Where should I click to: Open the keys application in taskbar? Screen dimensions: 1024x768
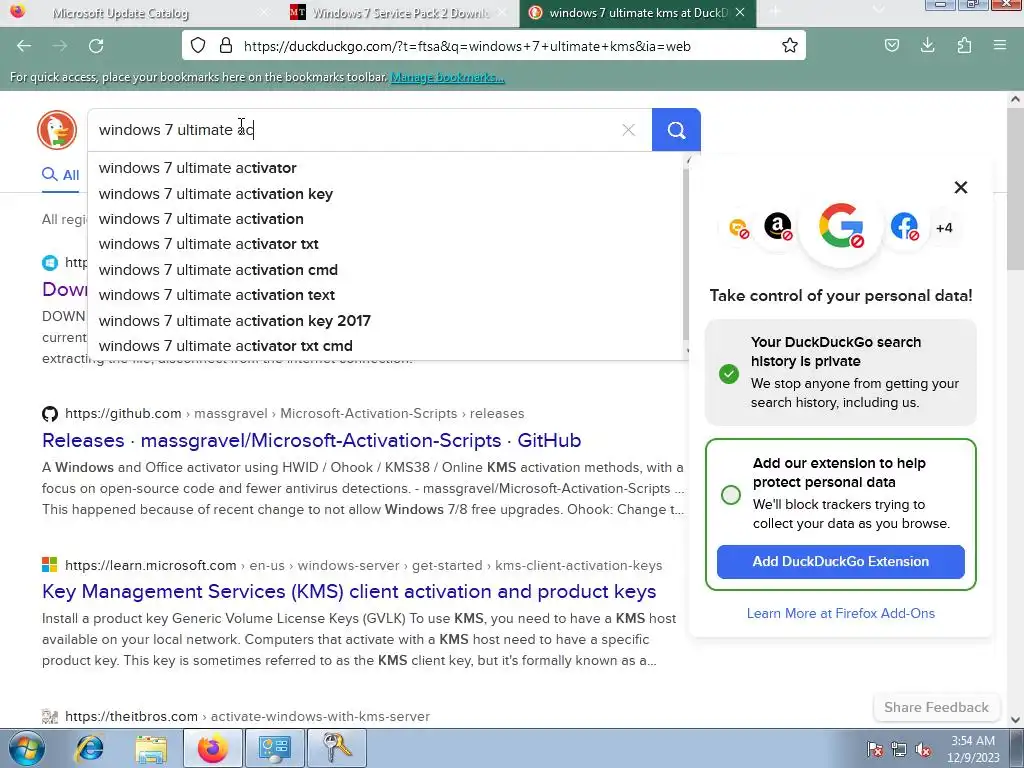pyautogui.click(x=336, y=748)
